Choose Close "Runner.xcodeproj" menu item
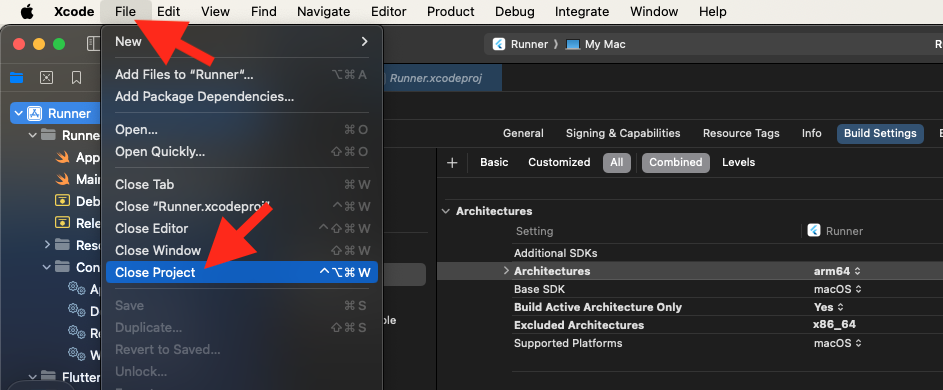 coord(242,206)
